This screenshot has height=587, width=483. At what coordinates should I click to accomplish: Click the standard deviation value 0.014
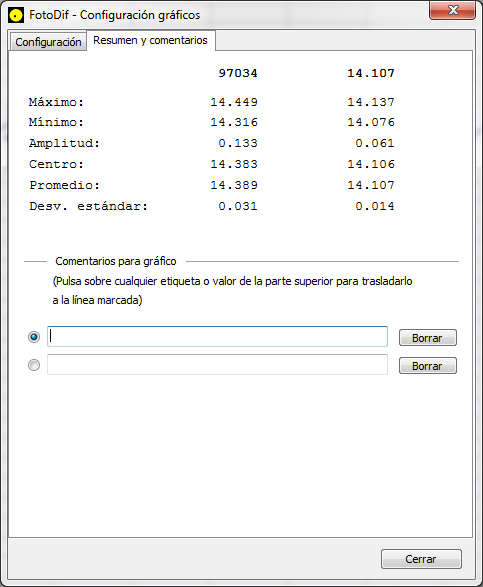[375, 206]
